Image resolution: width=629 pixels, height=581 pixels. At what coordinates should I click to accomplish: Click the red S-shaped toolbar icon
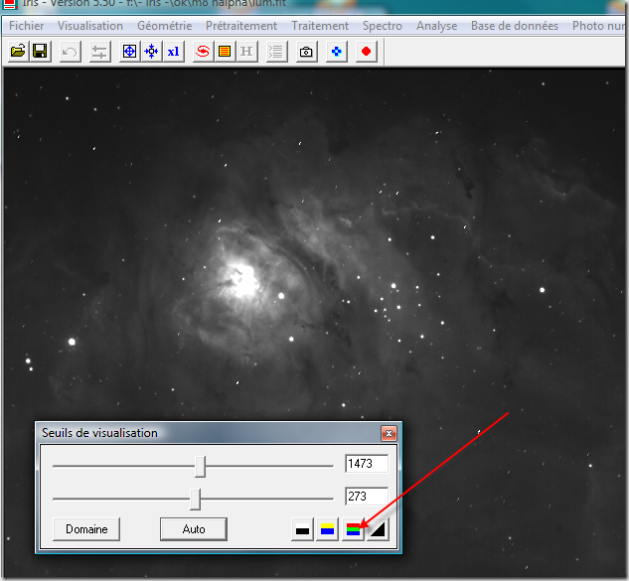coord(203,51)
